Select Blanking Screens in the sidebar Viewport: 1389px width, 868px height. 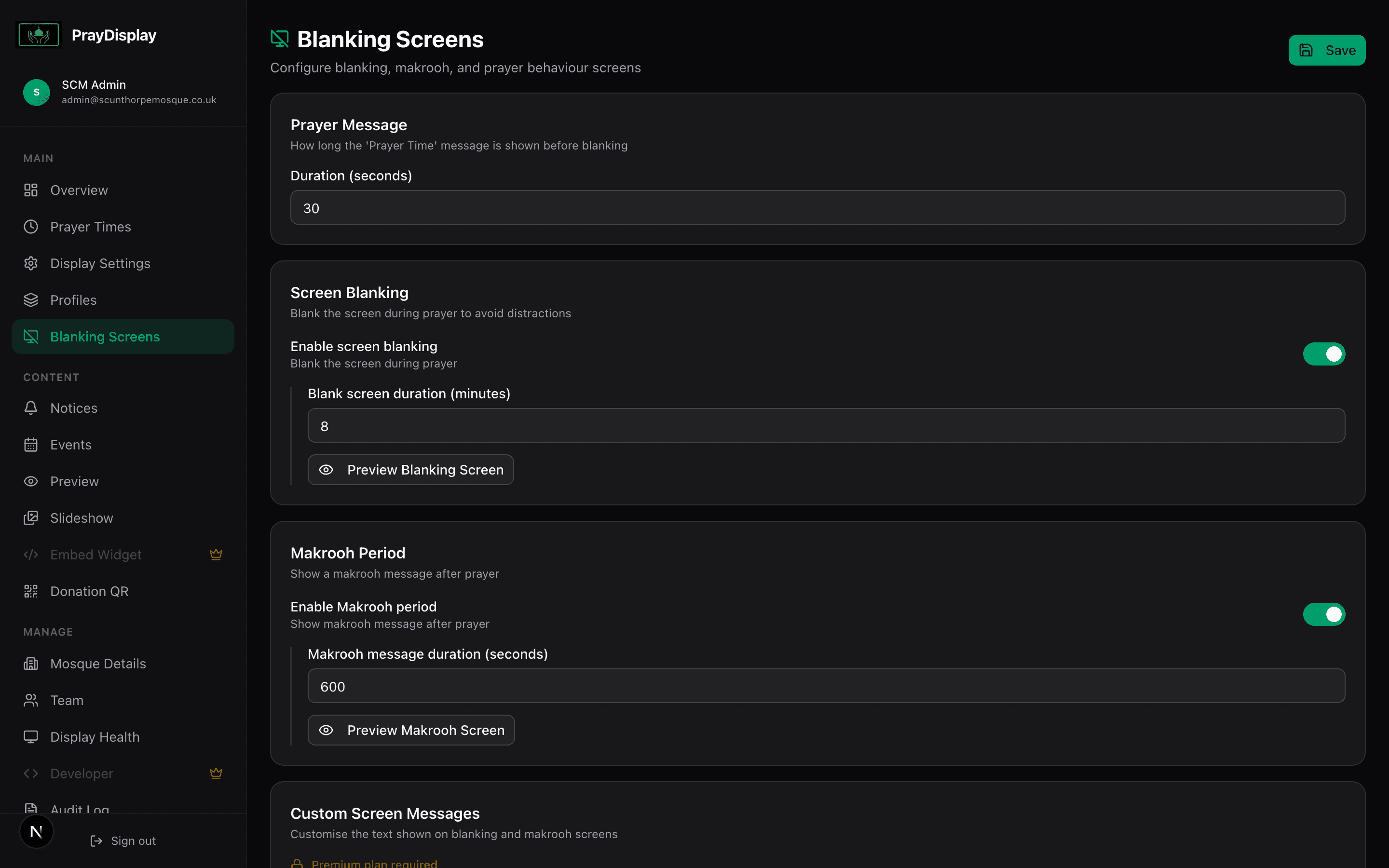[105, 337]
